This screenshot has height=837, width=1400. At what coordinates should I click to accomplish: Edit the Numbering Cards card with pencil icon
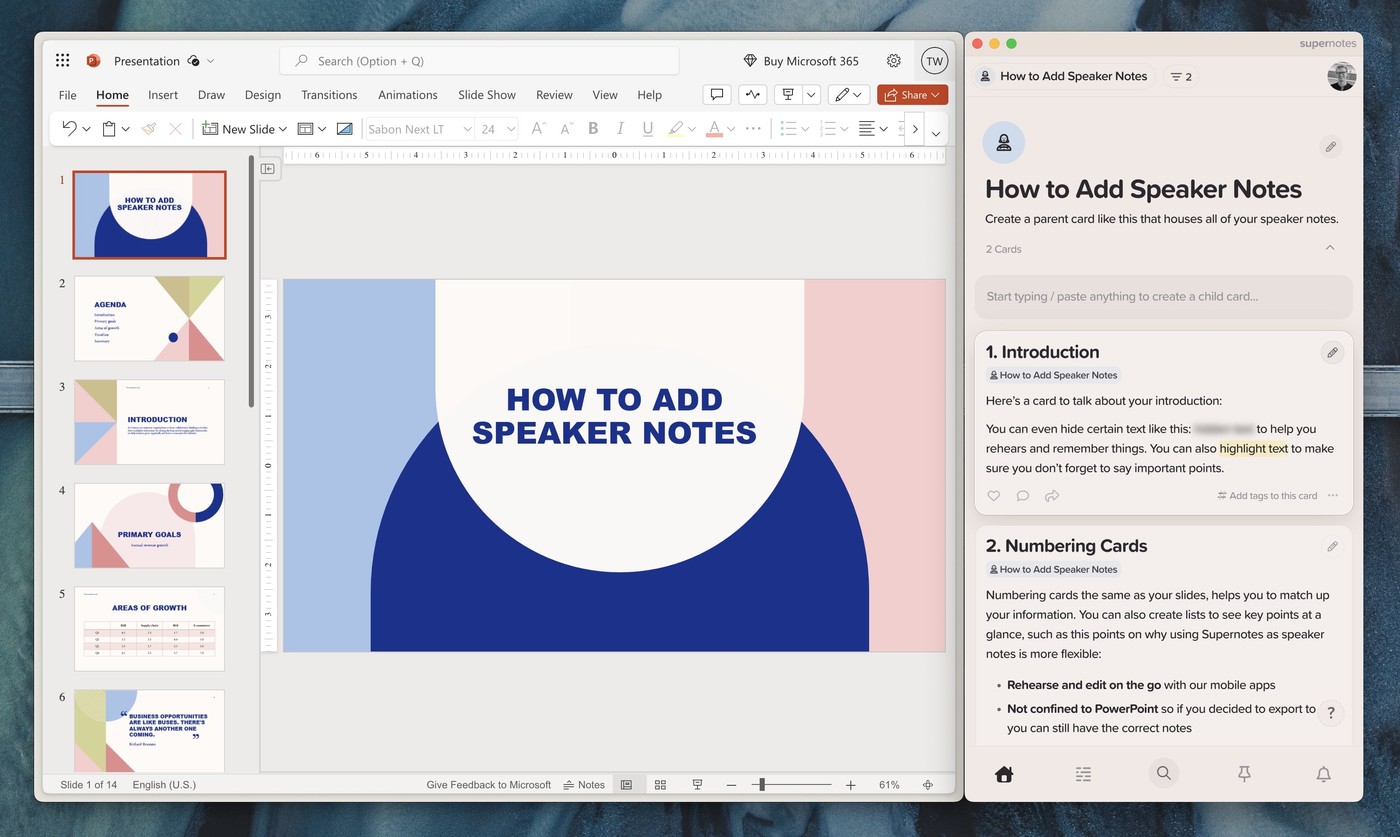tap(1332, 546)
